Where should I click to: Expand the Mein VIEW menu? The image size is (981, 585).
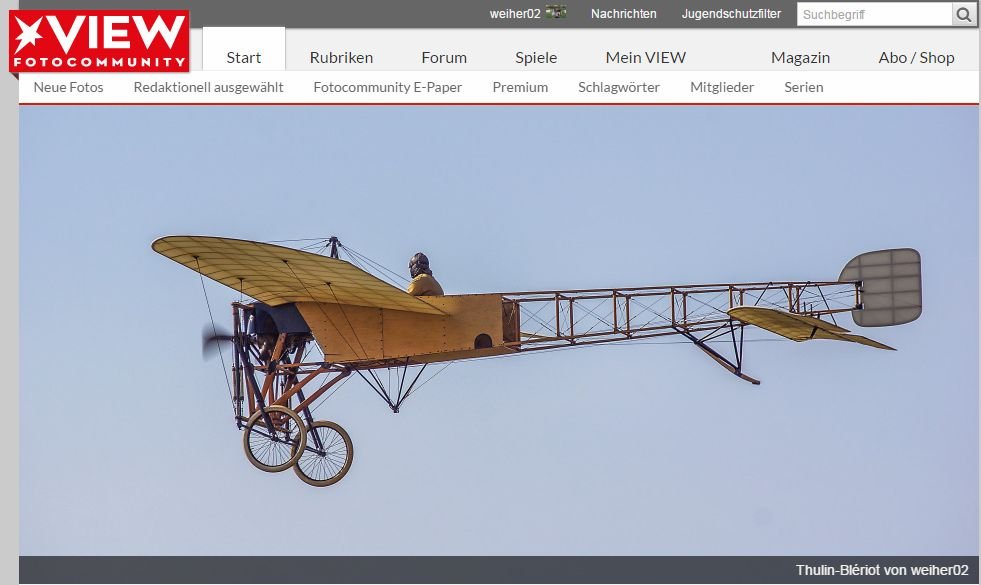(645, 57)
